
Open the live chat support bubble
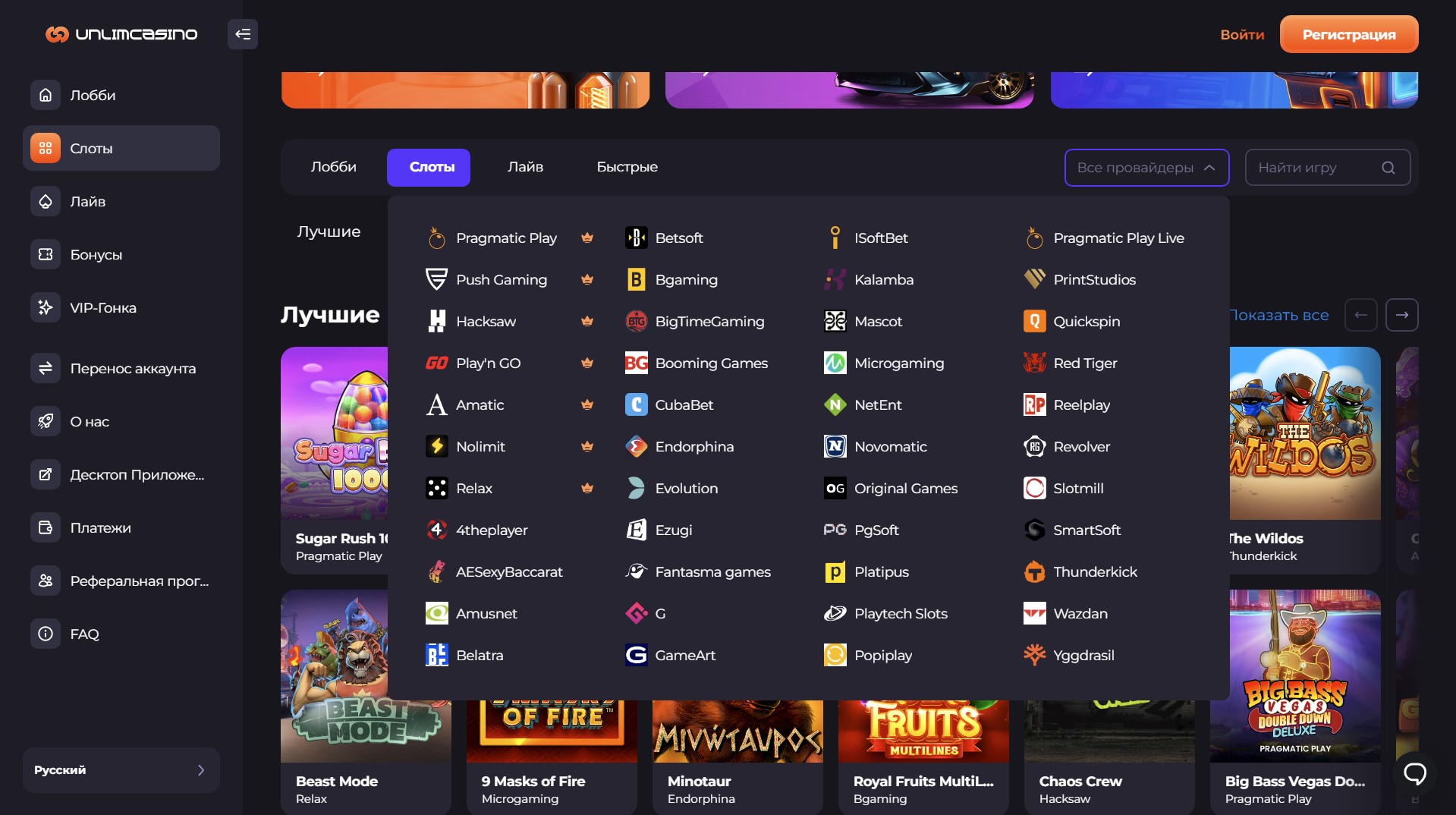tap(1414, 773)
